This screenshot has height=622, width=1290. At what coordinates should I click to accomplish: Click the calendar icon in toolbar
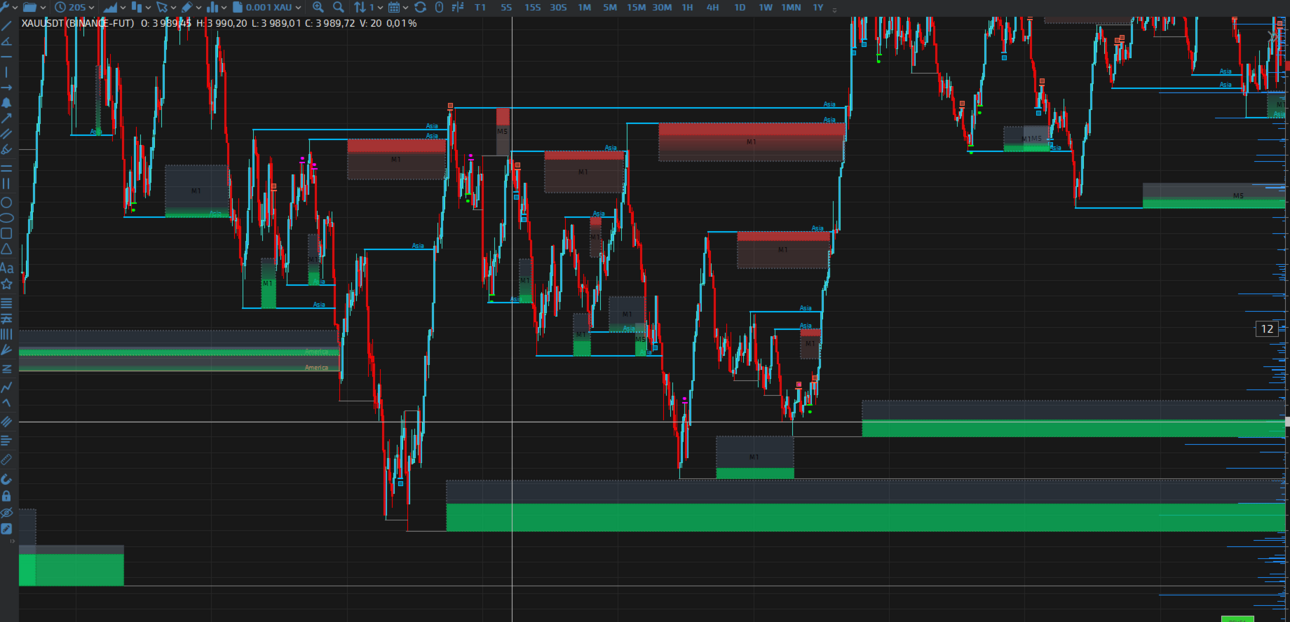[394, 7]
